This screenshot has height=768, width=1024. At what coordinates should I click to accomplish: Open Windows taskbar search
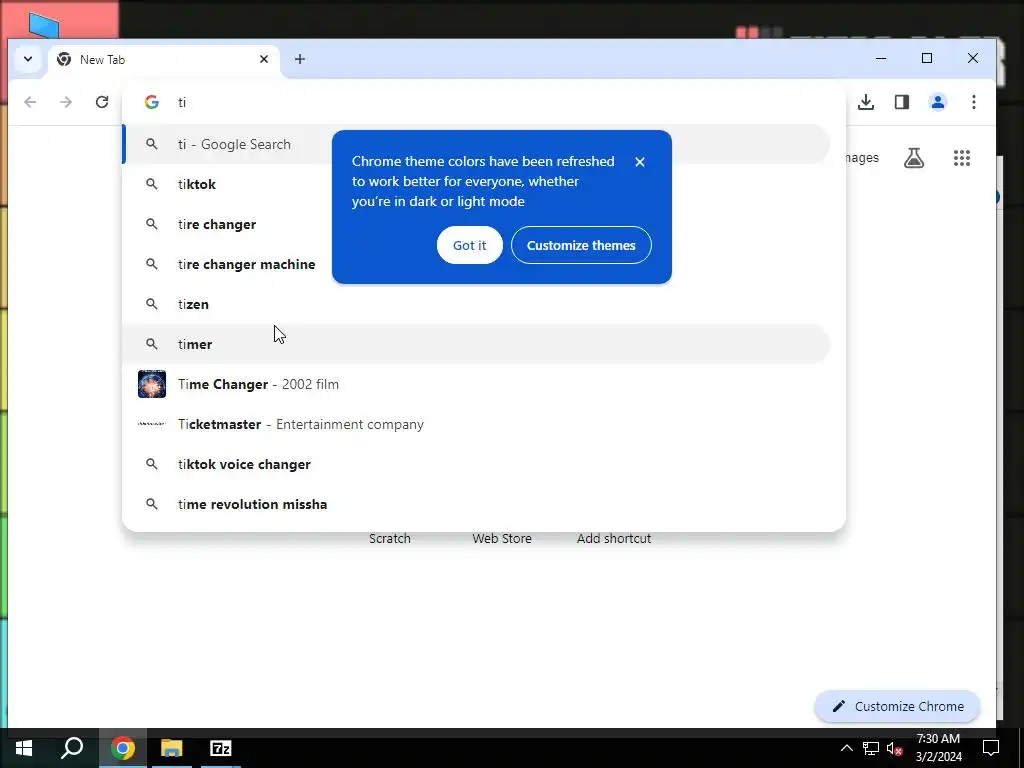point(72,748)
